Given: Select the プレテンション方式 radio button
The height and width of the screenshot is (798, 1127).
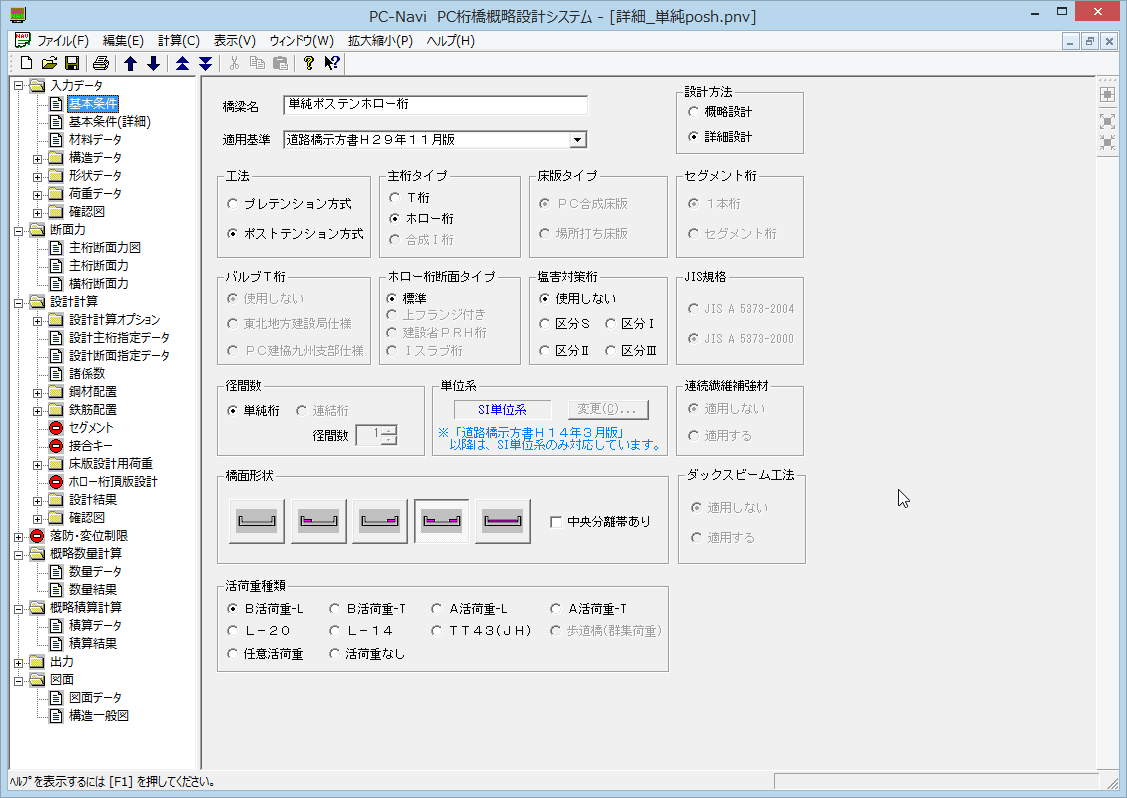Looking at the screenshot, I should coord(233,204).
